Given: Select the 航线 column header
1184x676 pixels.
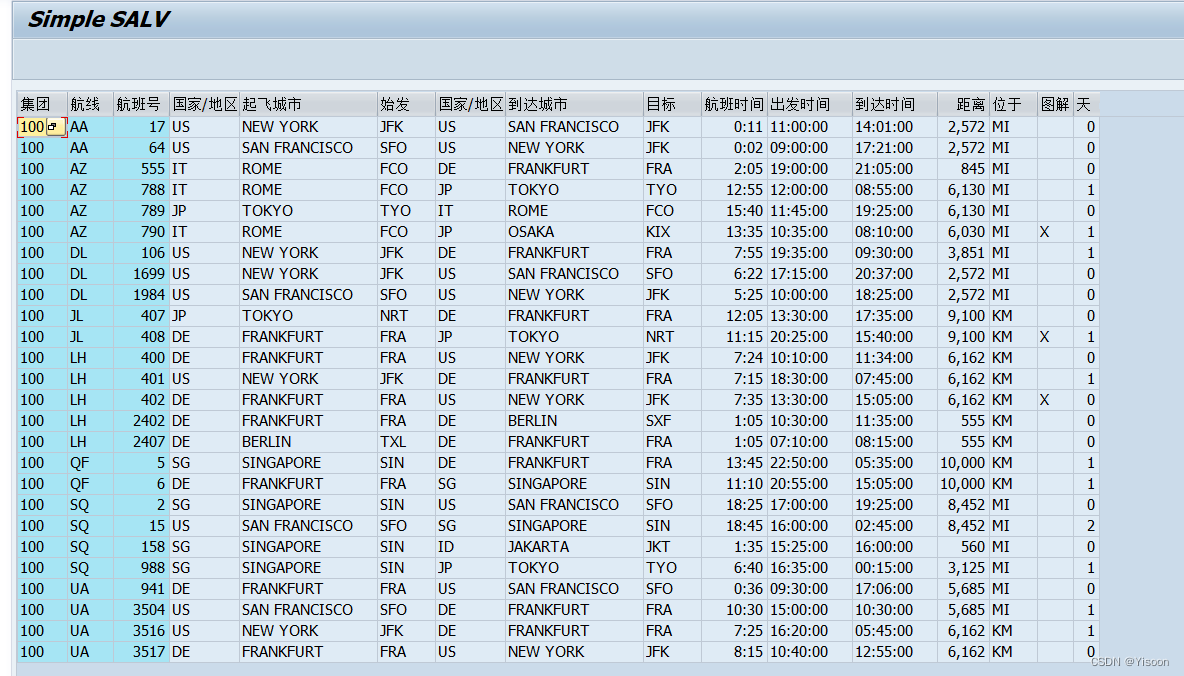Looking at the screenshot, I should [x=90, y=104].
